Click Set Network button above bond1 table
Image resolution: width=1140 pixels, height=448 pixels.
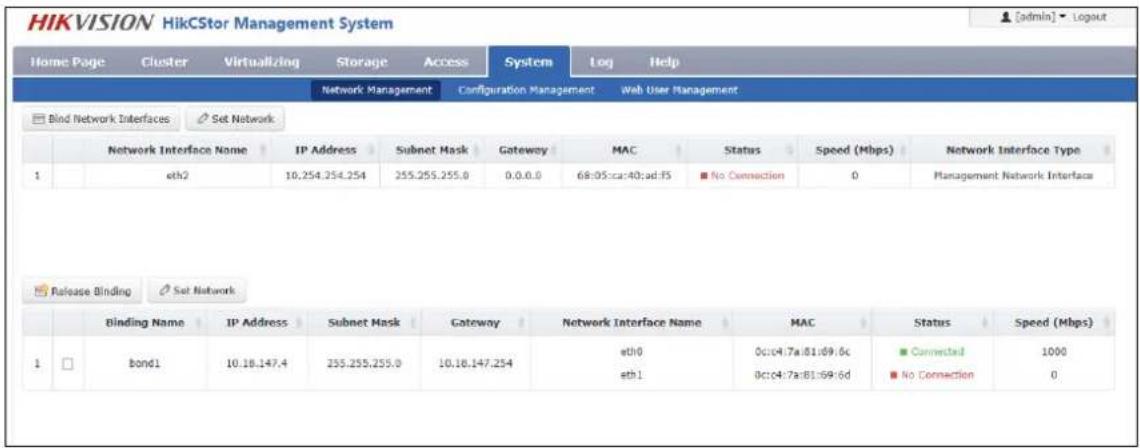[196, 291]
